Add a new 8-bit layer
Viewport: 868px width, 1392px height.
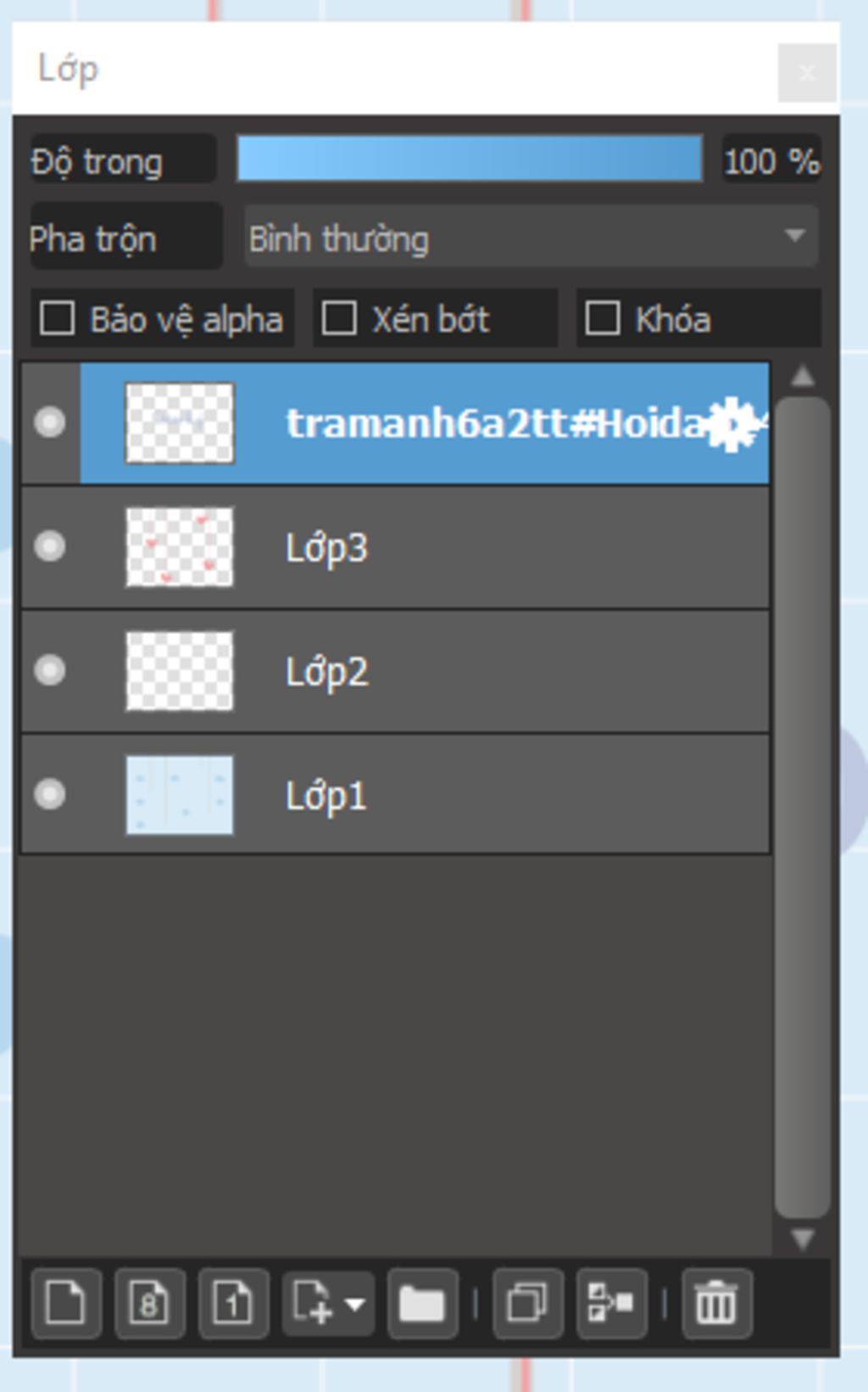pos(150,1302)
